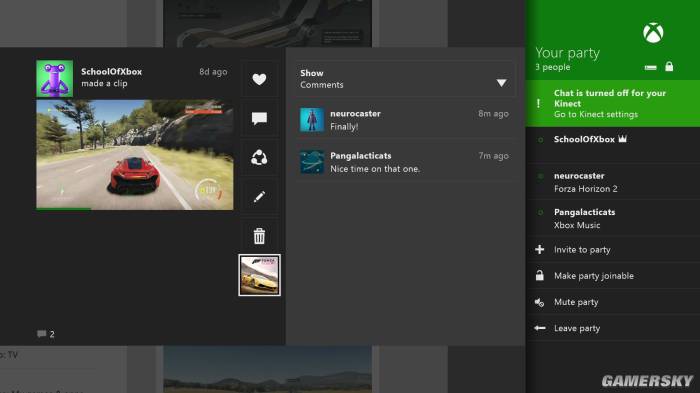Expand the Show Comments dropdown arrow
Viewport: 700px width, 393px height.
tap(501, 83)
